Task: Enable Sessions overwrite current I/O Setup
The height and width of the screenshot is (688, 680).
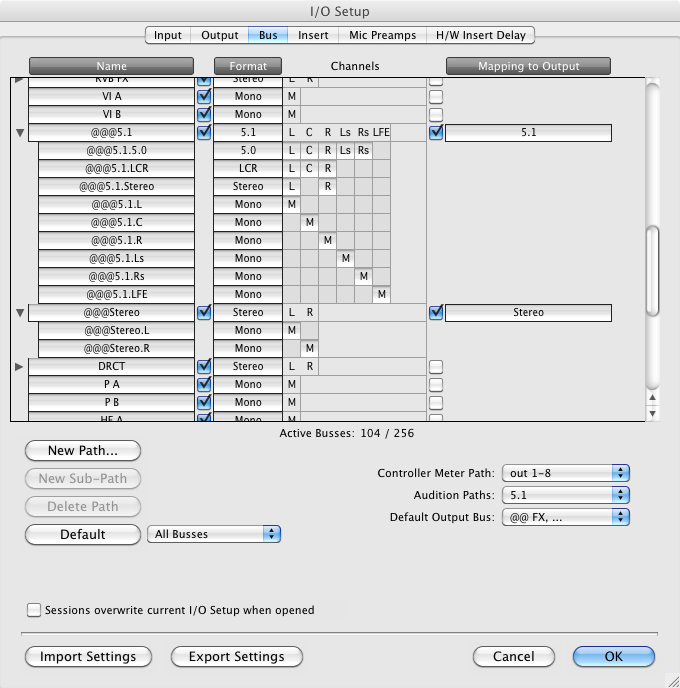Action: (x=35, y=610)
